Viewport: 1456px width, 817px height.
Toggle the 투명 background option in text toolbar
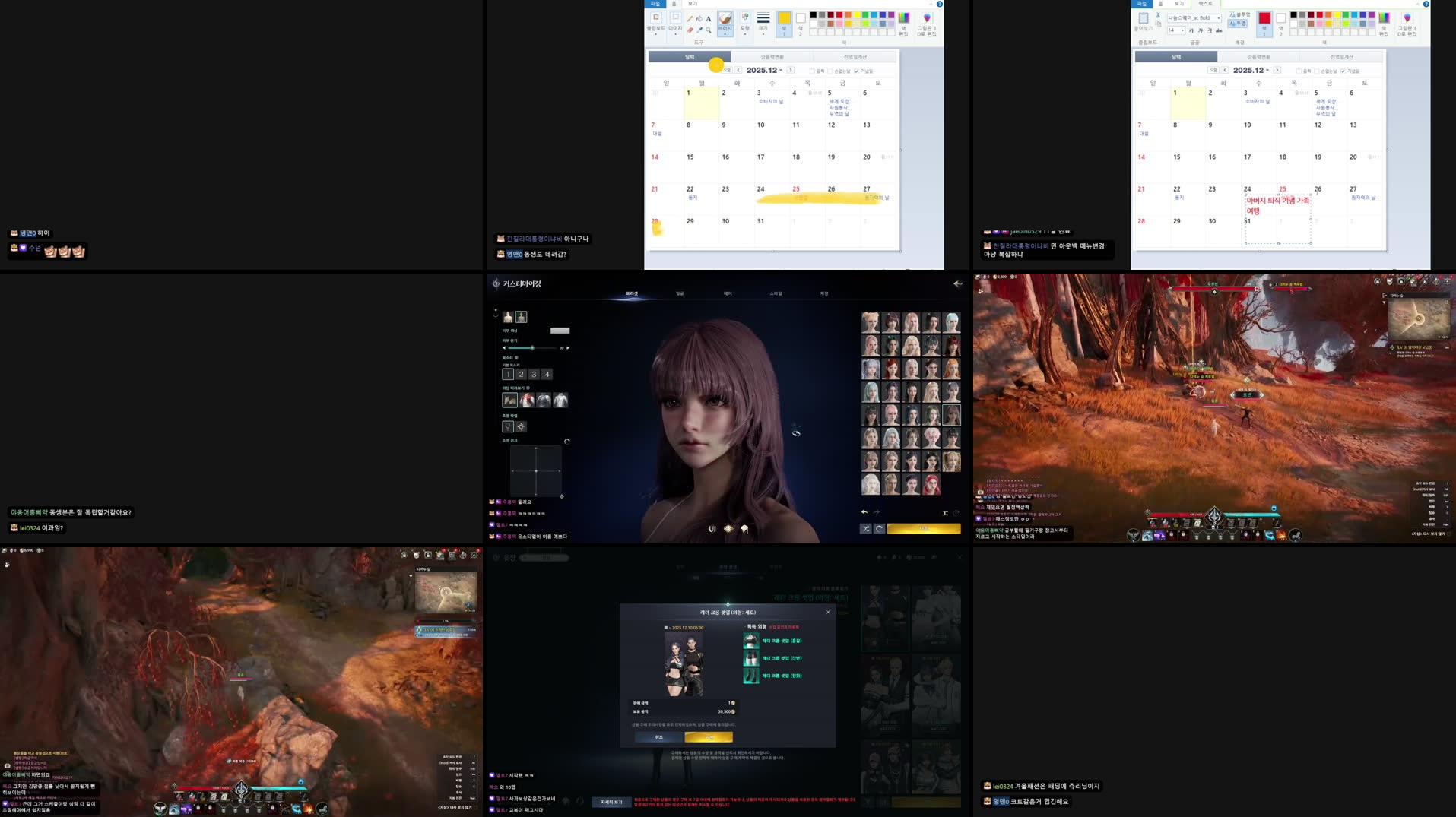pos(1239,22)
